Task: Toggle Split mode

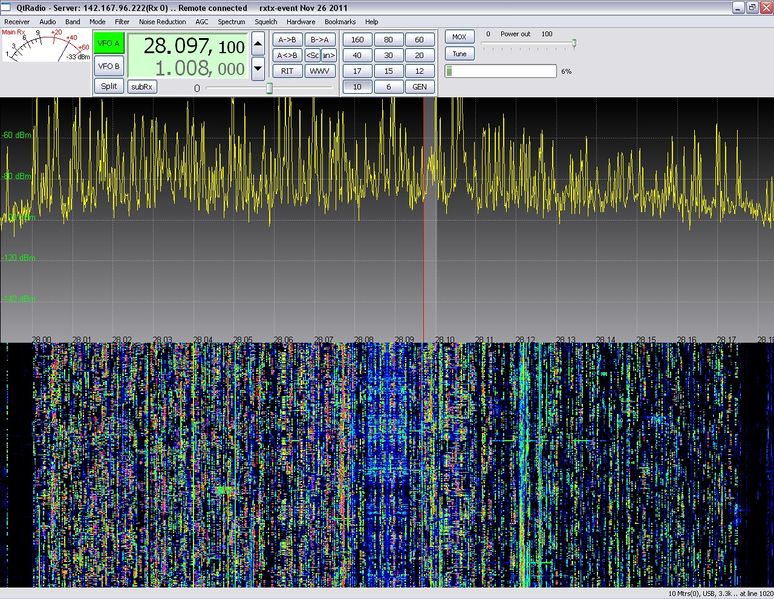Action: tap(108, 87)
